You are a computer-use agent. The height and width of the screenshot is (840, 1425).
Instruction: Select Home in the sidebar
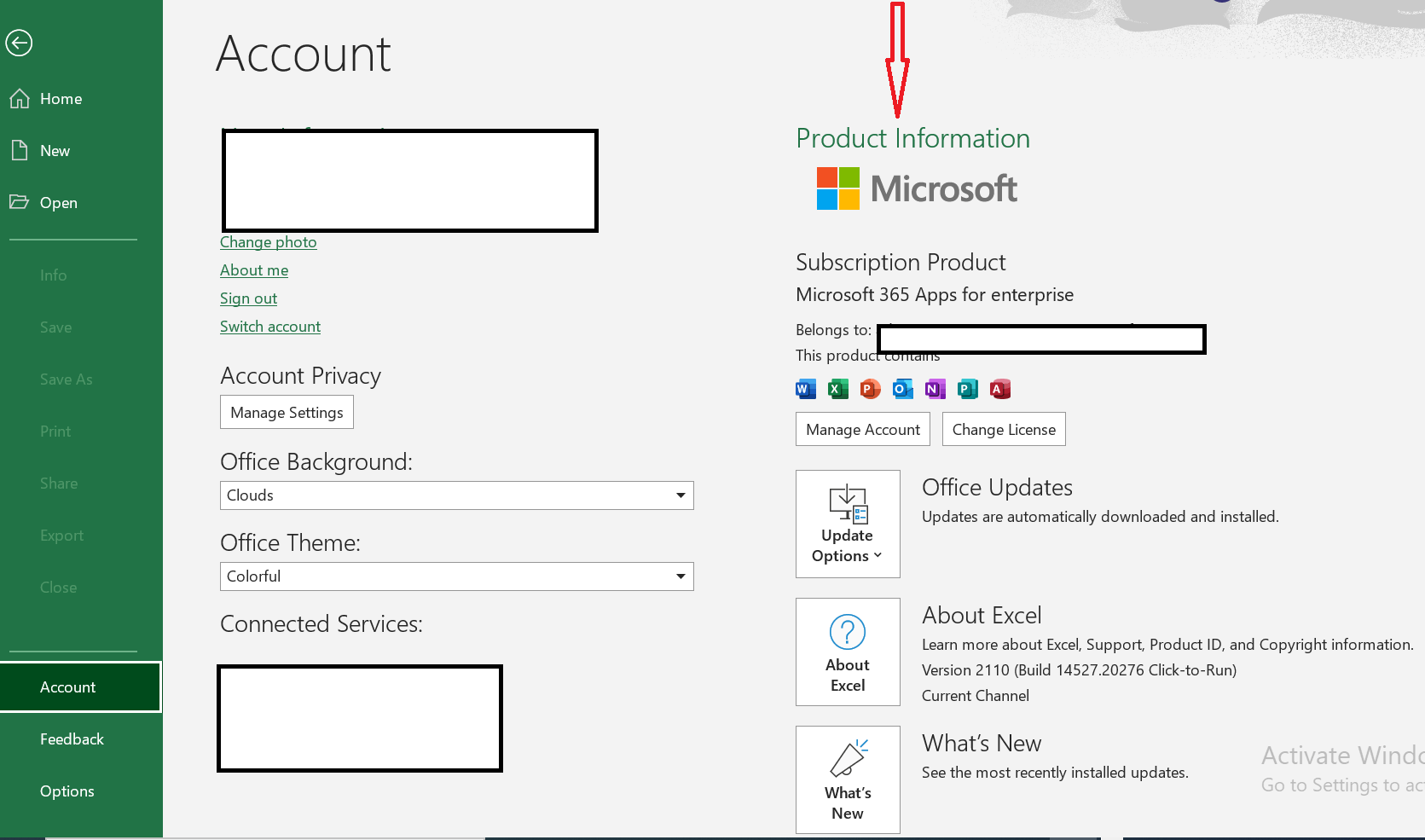click(81, 99)
